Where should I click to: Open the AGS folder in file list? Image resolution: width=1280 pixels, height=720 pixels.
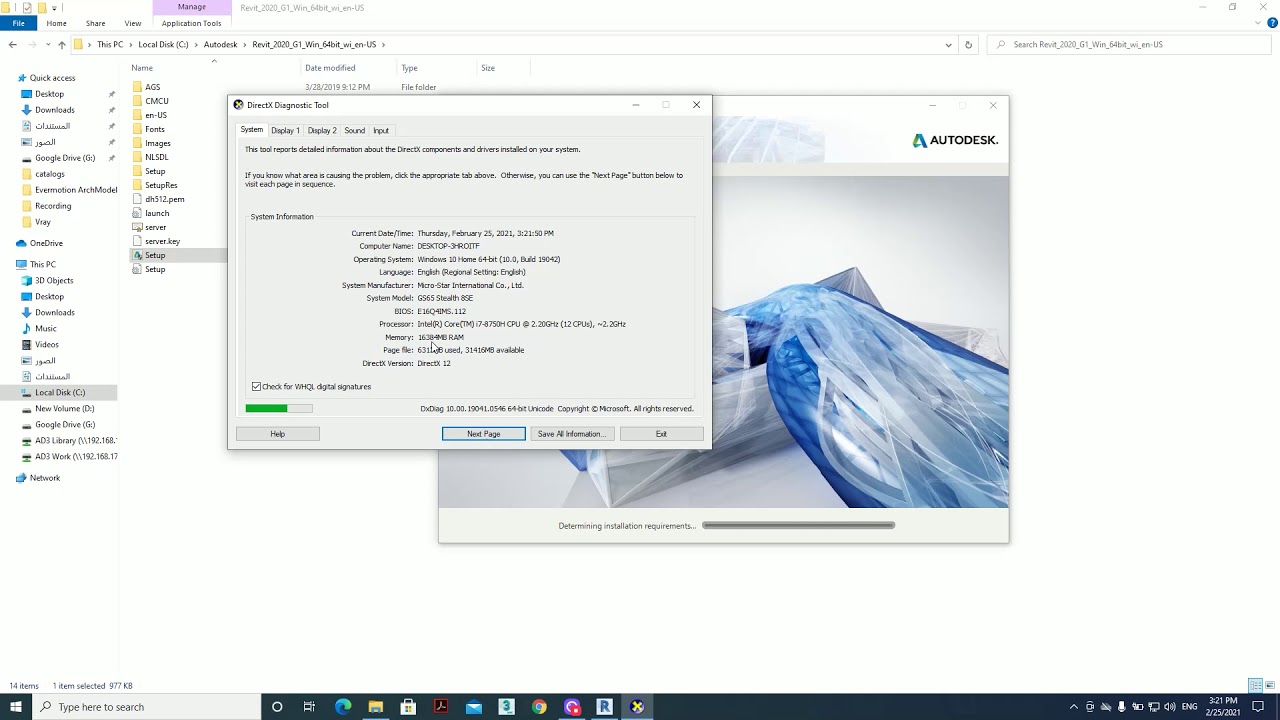pyautogui.click(x=152, y=87)
